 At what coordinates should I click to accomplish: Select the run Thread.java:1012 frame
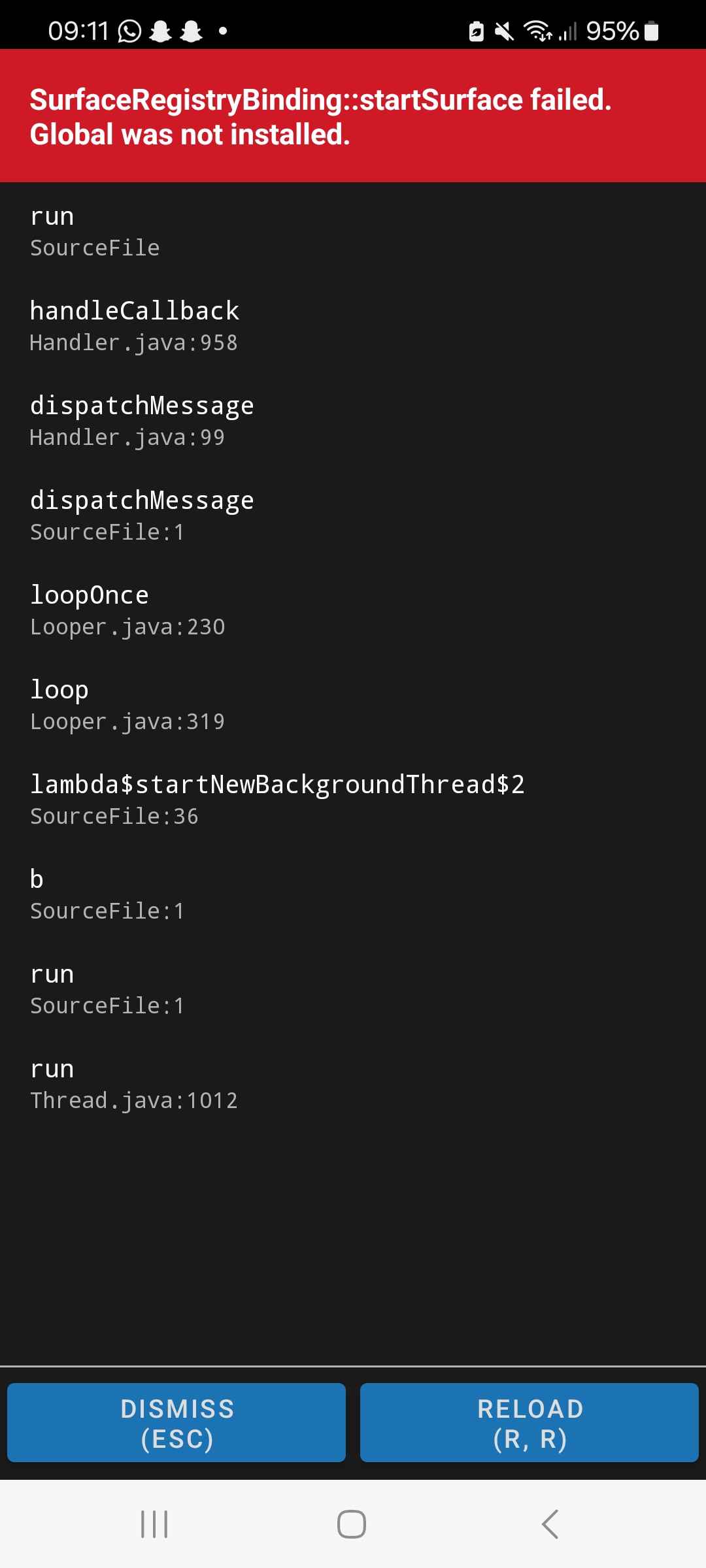point(353,1084)
